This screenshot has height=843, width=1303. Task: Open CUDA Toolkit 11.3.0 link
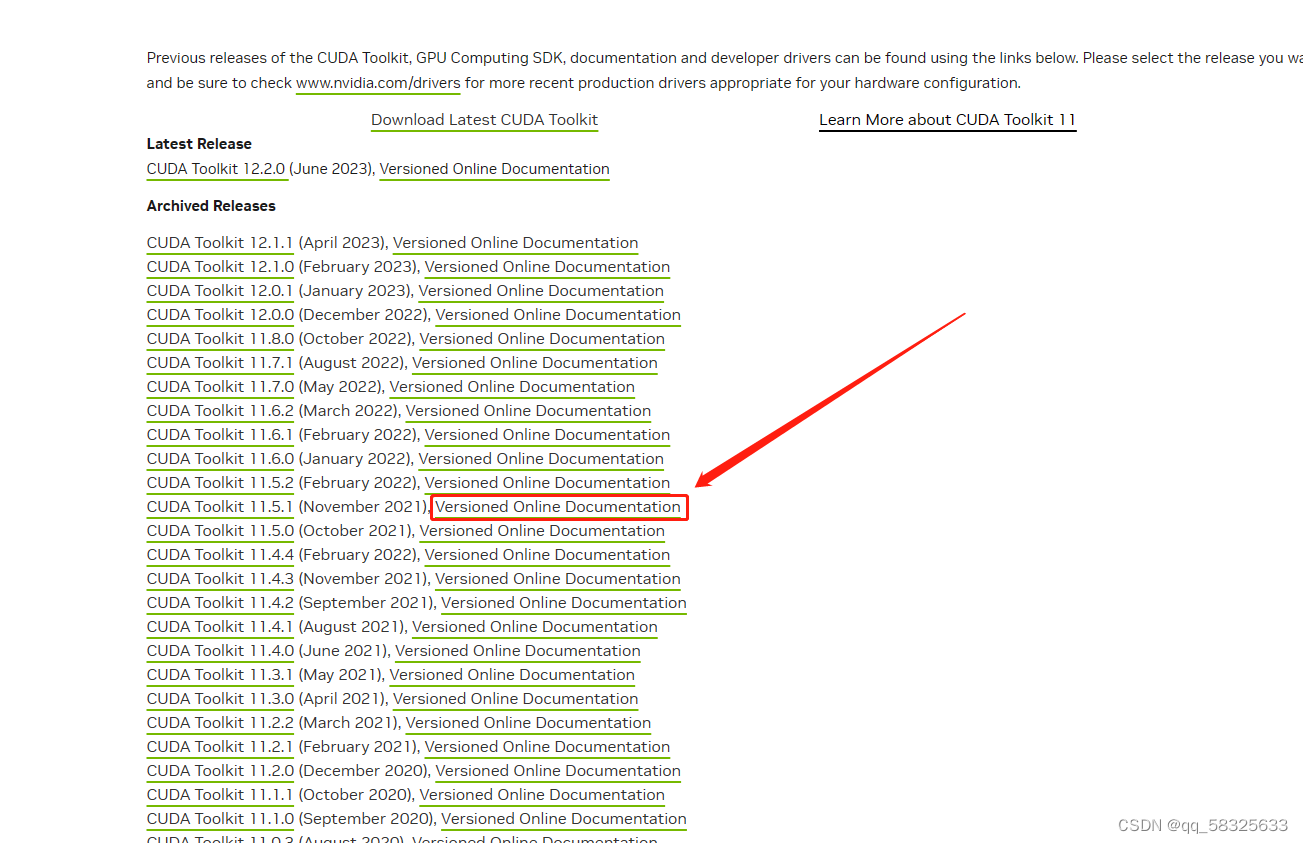point(220,699)
